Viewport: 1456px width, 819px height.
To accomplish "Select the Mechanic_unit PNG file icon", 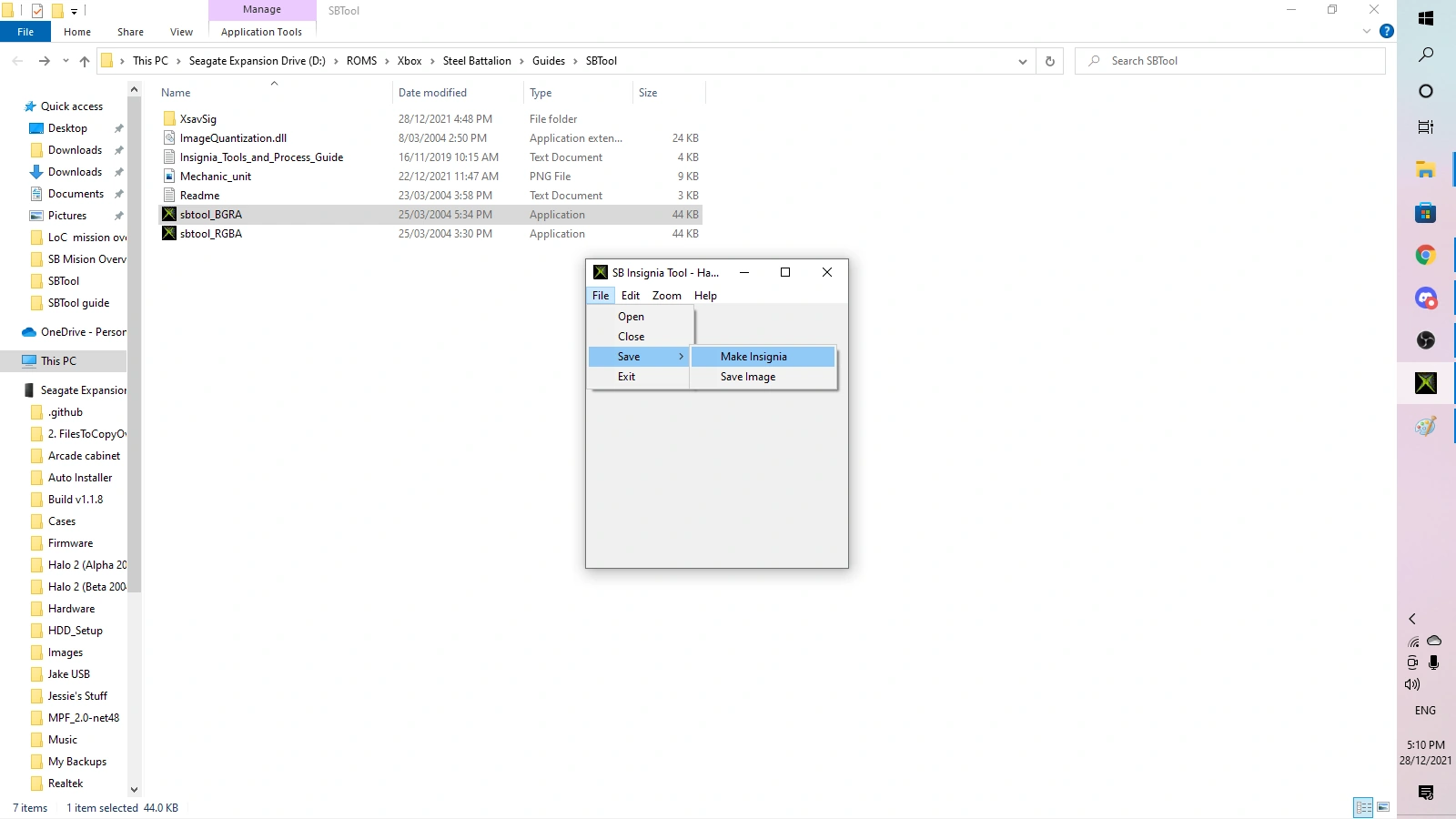I will (x=169, y=177).
